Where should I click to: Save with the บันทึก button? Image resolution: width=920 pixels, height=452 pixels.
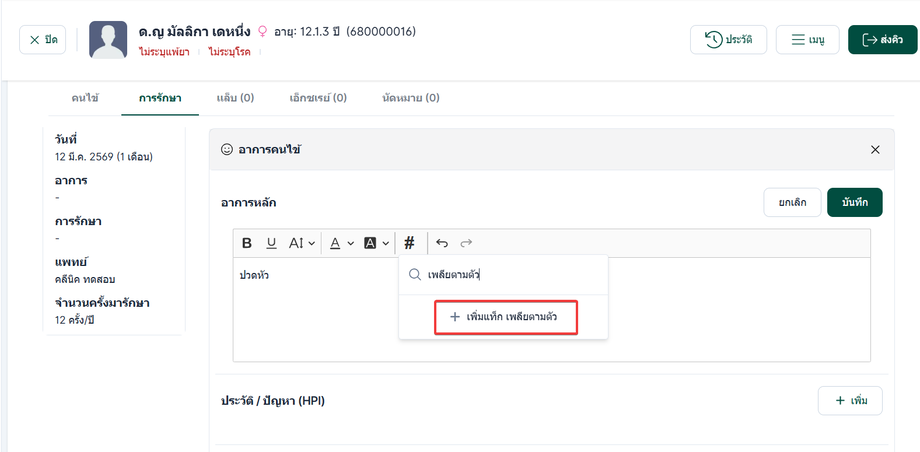(854, 203)
